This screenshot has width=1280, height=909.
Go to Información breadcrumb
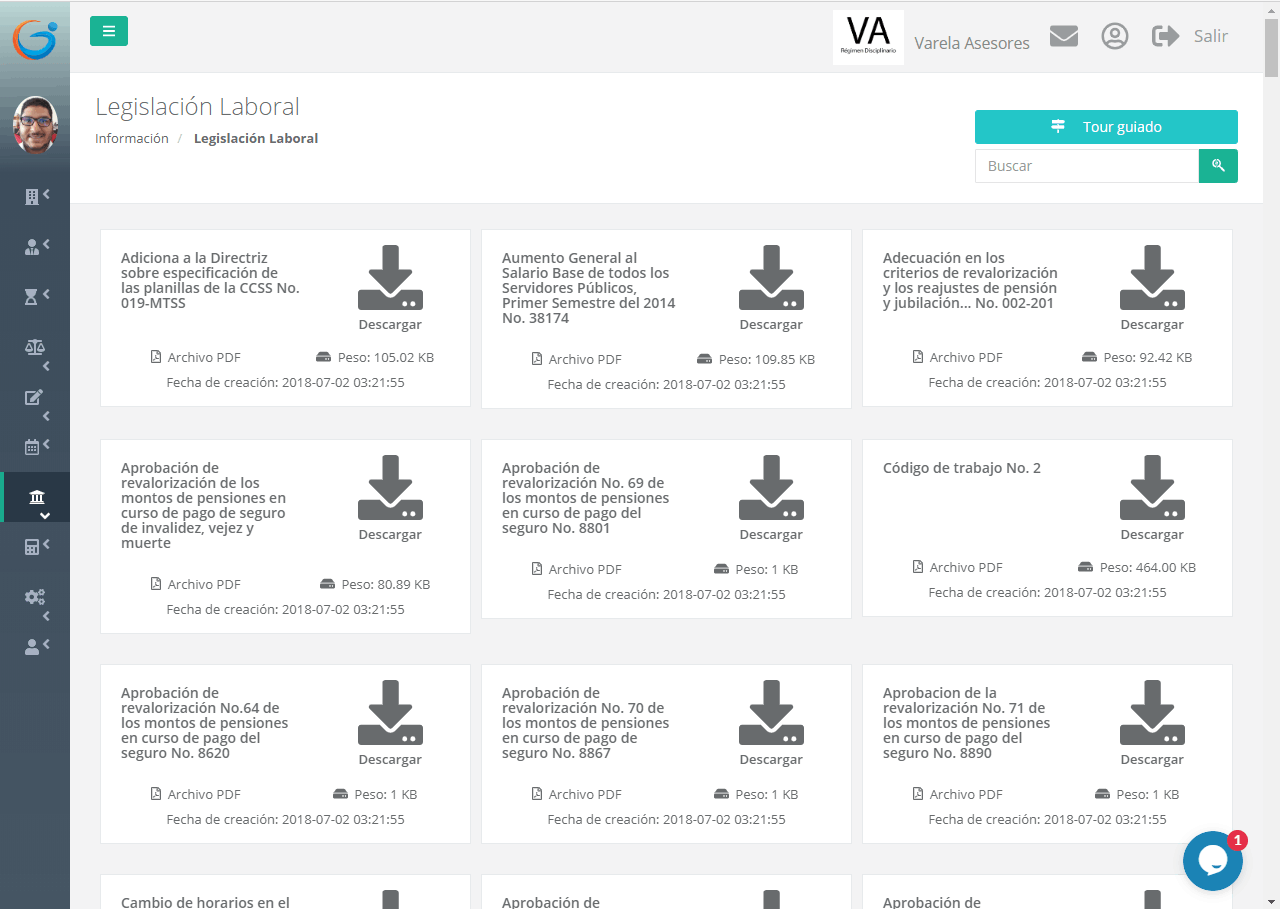[x=132, y=139]
